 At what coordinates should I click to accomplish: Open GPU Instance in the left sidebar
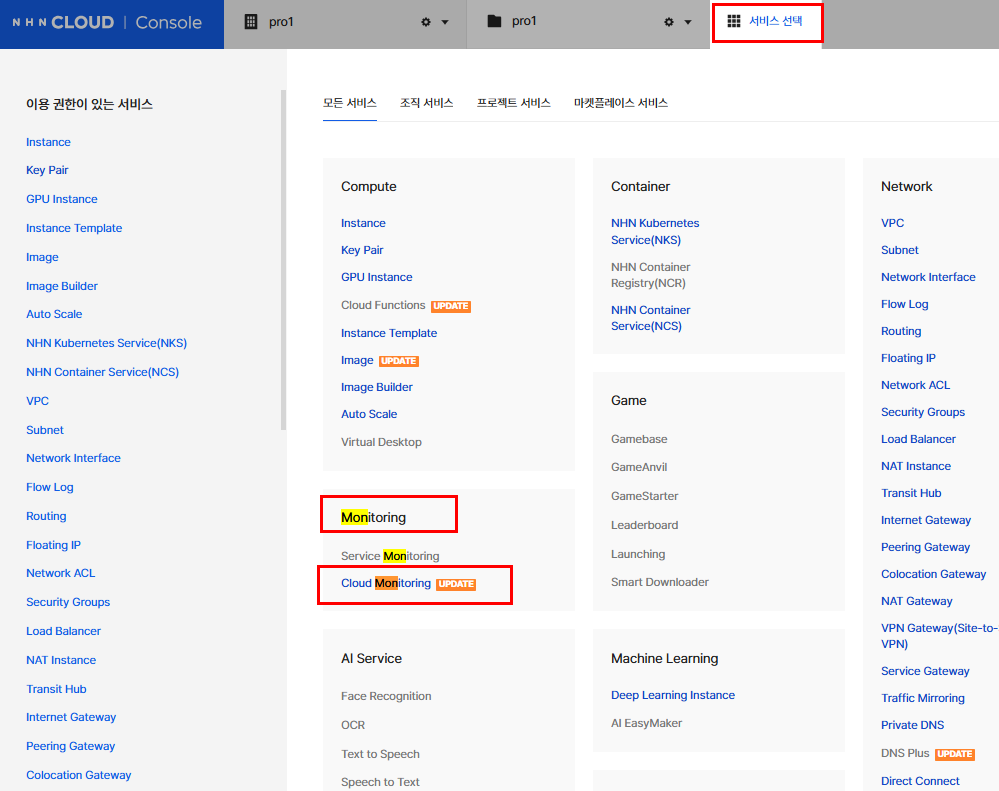[x=62, y=199]
